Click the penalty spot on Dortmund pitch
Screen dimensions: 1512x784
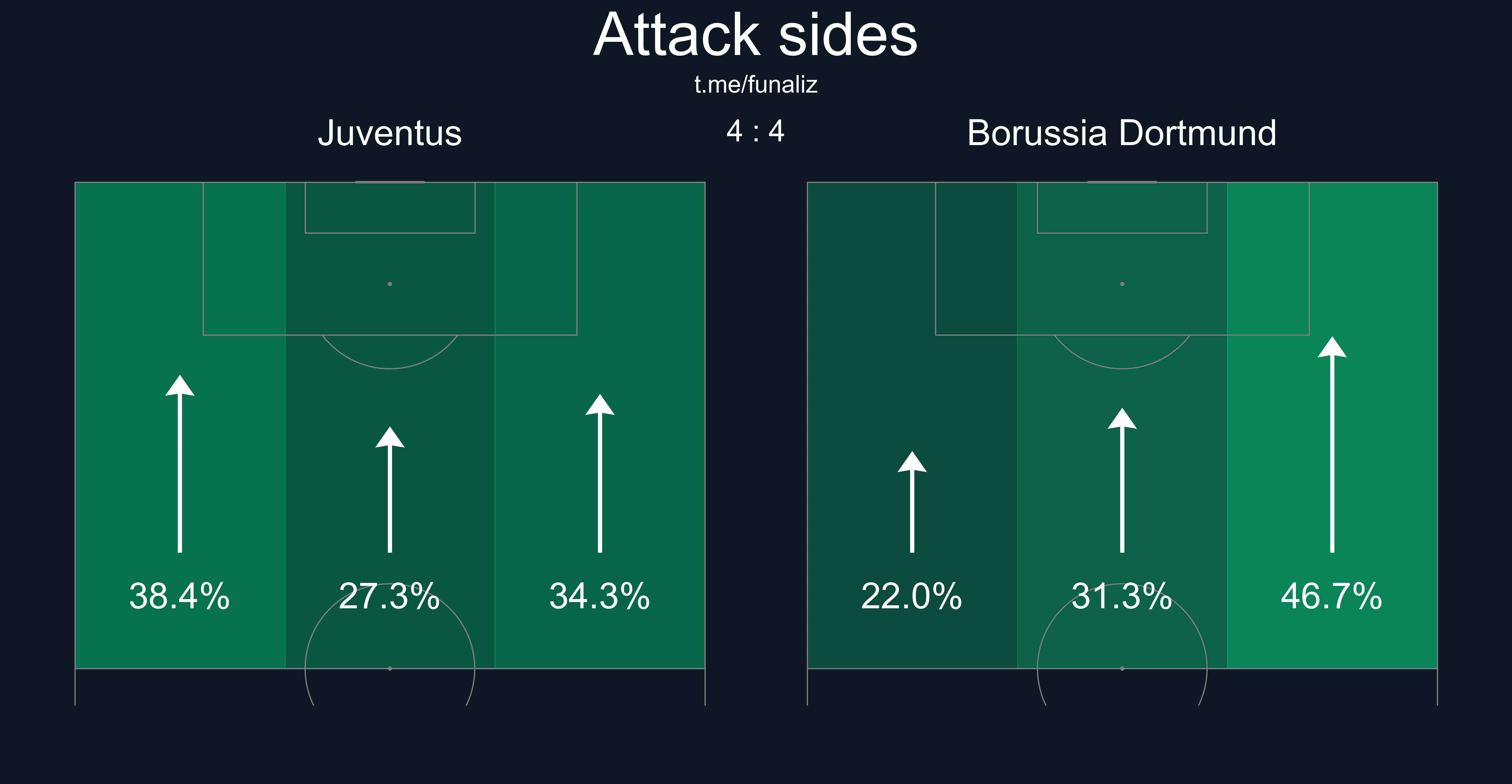click(1122, 284)
